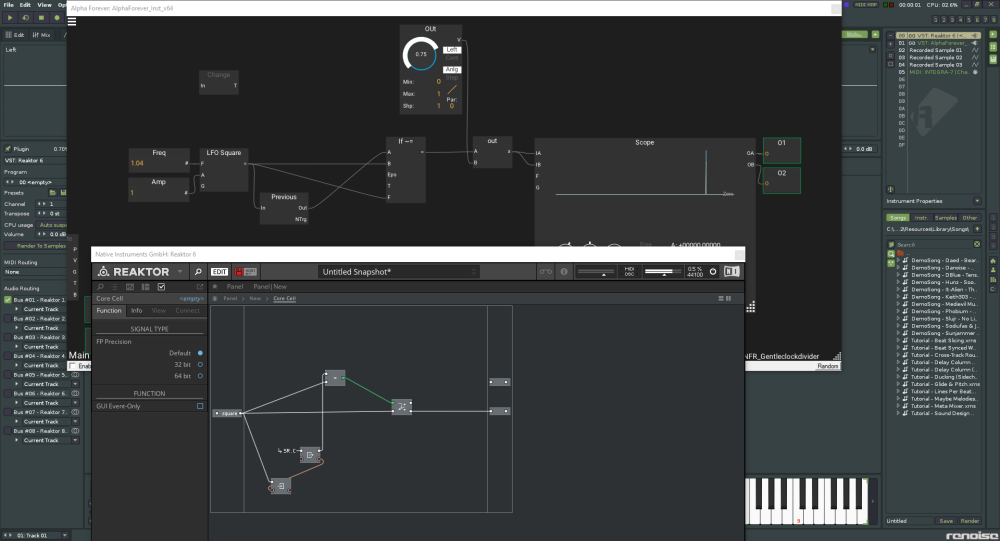Click the loop pattern button in Renoise
The width and height of the screenshot is (1000, 541).
pyautogui.click(x=26, y=18)
